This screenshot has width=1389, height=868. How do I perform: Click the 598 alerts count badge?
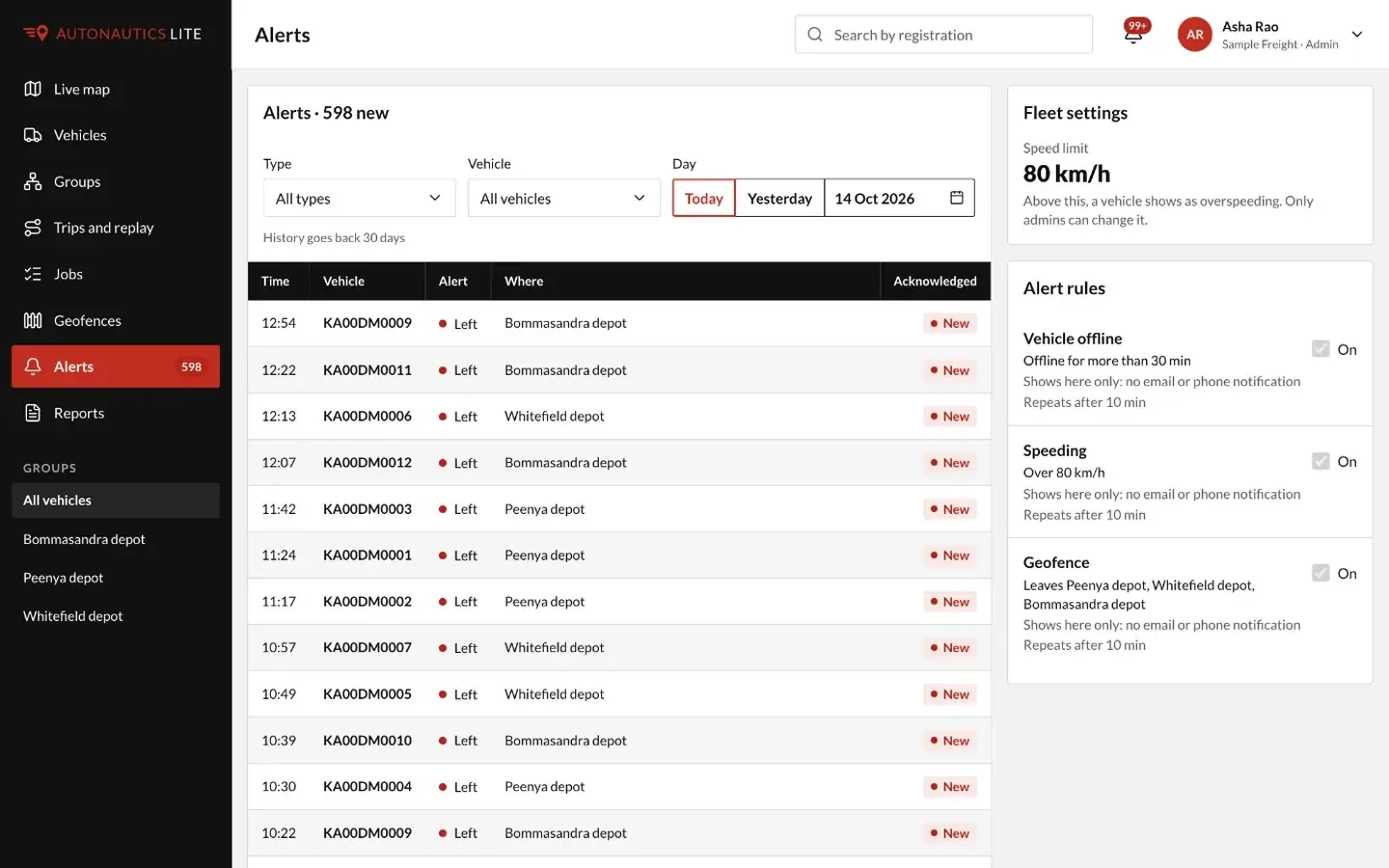coord(191,366)
